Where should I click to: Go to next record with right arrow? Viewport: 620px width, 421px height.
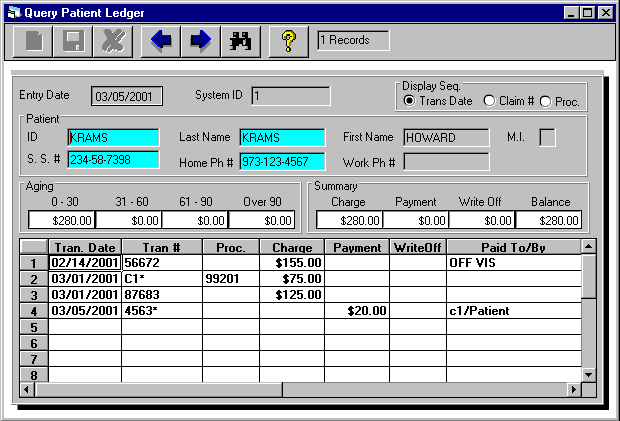pos(201,42)
